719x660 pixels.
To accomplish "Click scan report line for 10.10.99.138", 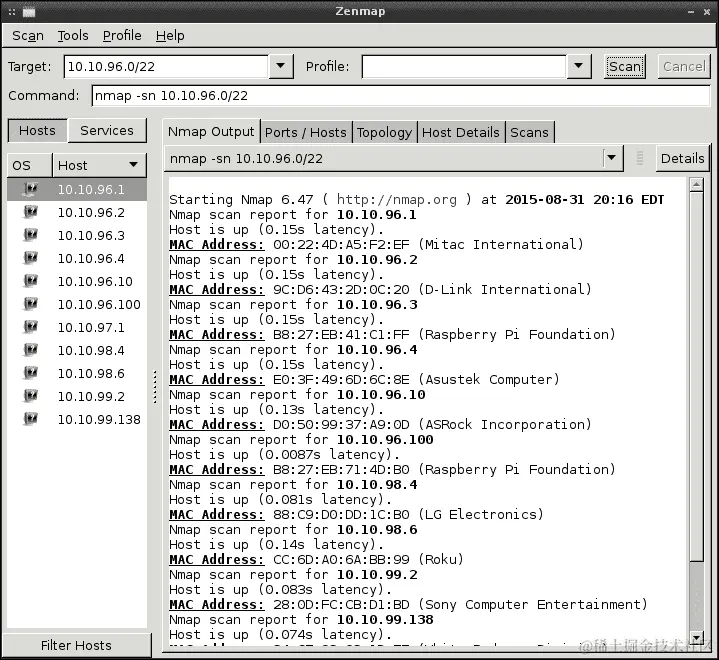I will [301, 619].
